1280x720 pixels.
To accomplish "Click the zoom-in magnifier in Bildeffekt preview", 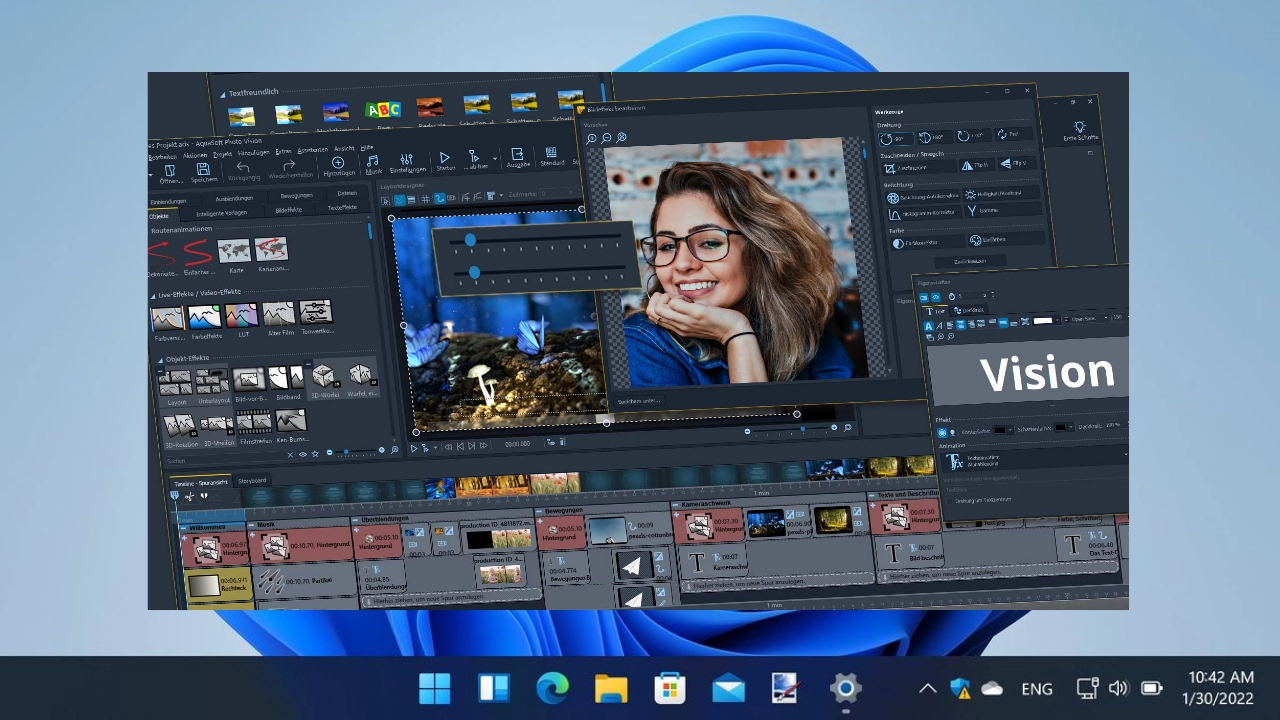I will point(592,138).
